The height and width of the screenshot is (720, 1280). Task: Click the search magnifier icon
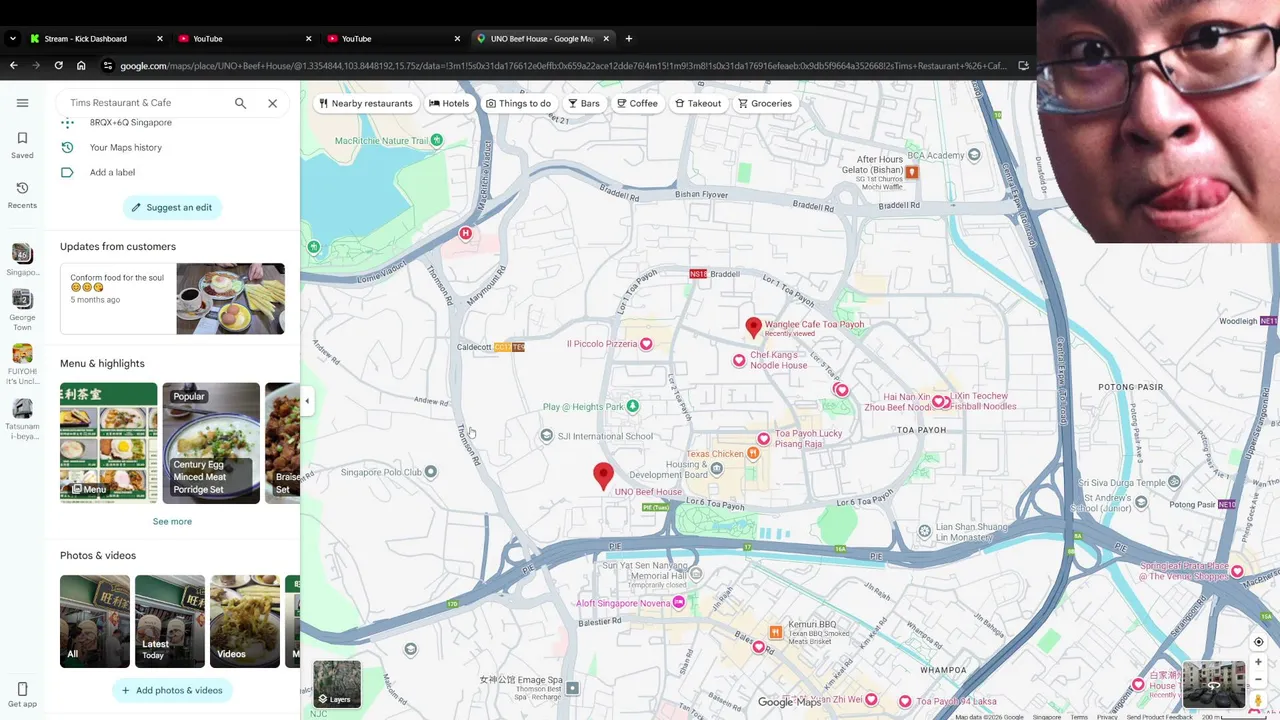pyautogui.click(x=240, y=103)
